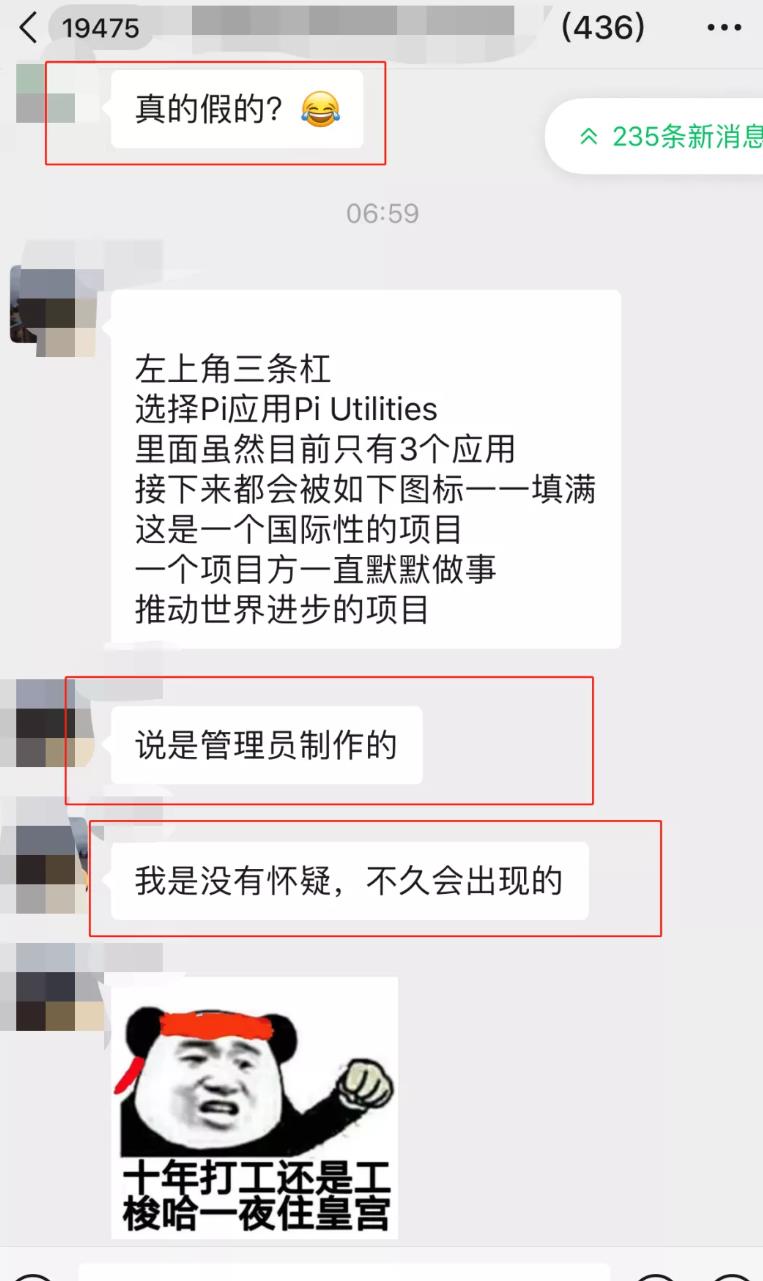Tap the 说是管理员制作的 message bubble
Image resolution: width=763 pixels, height=1281 pixels.
(x=267, y=745)
